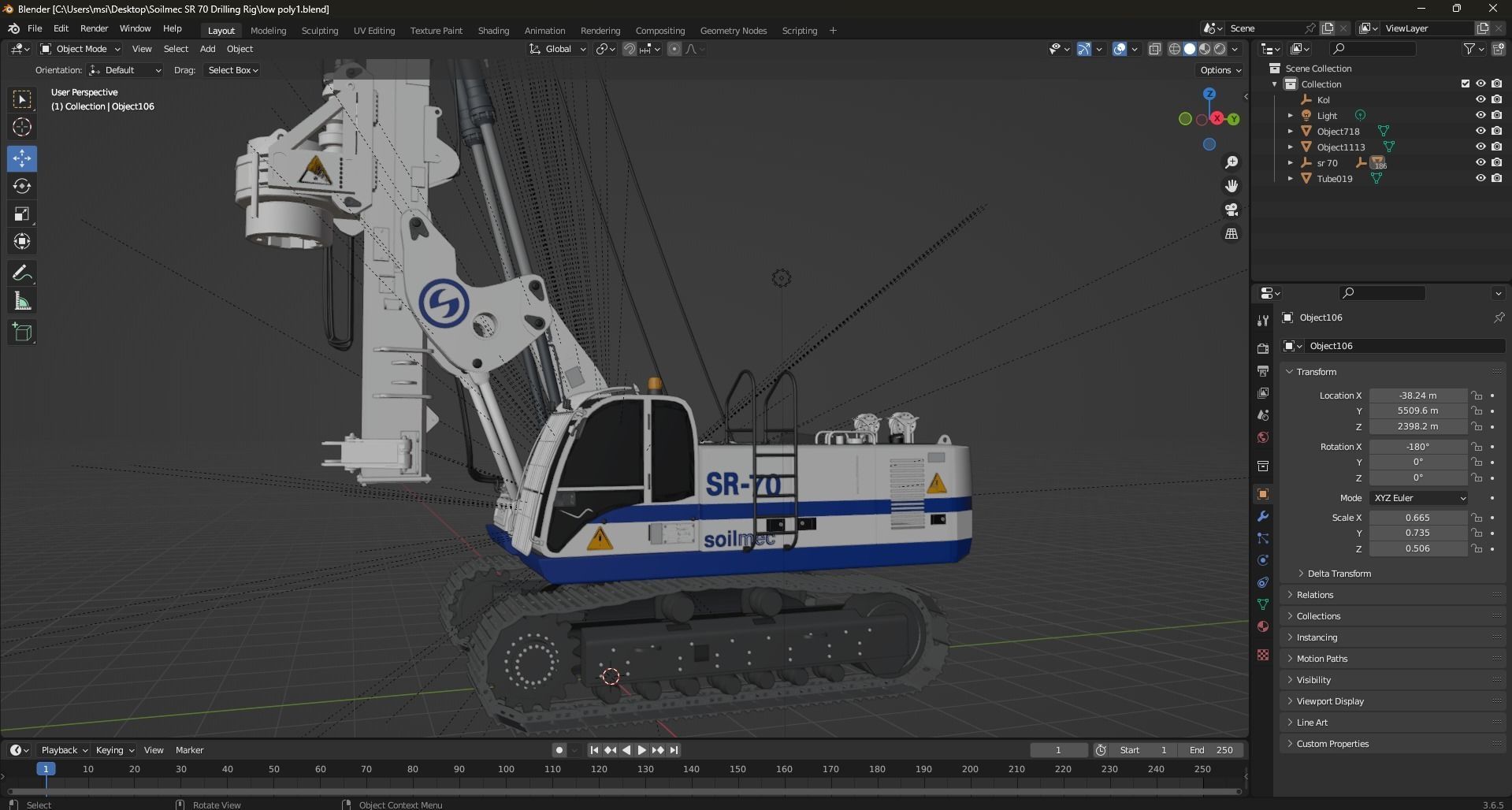
Task: Activate the Move tool
Action: [x=22, y=158]
